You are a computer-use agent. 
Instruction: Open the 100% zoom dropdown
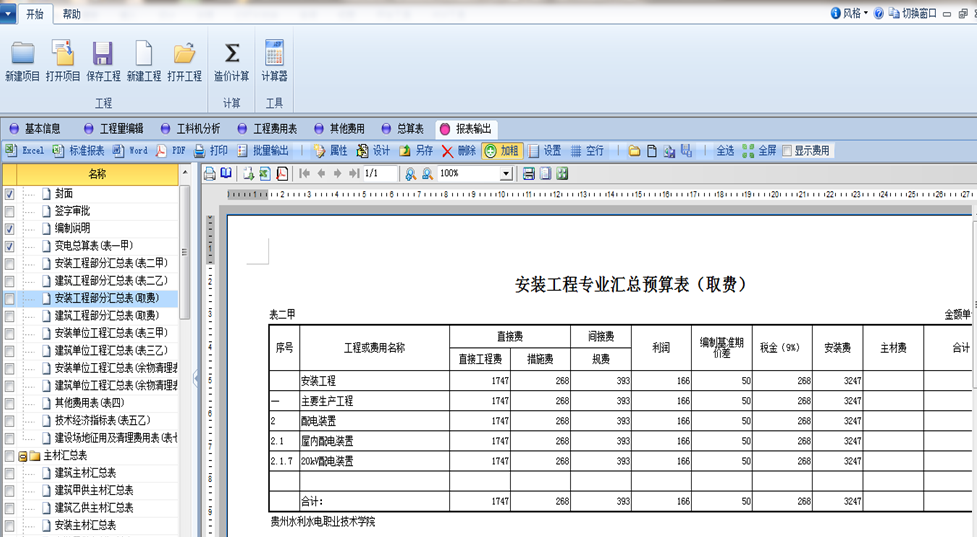pos(506,174)
